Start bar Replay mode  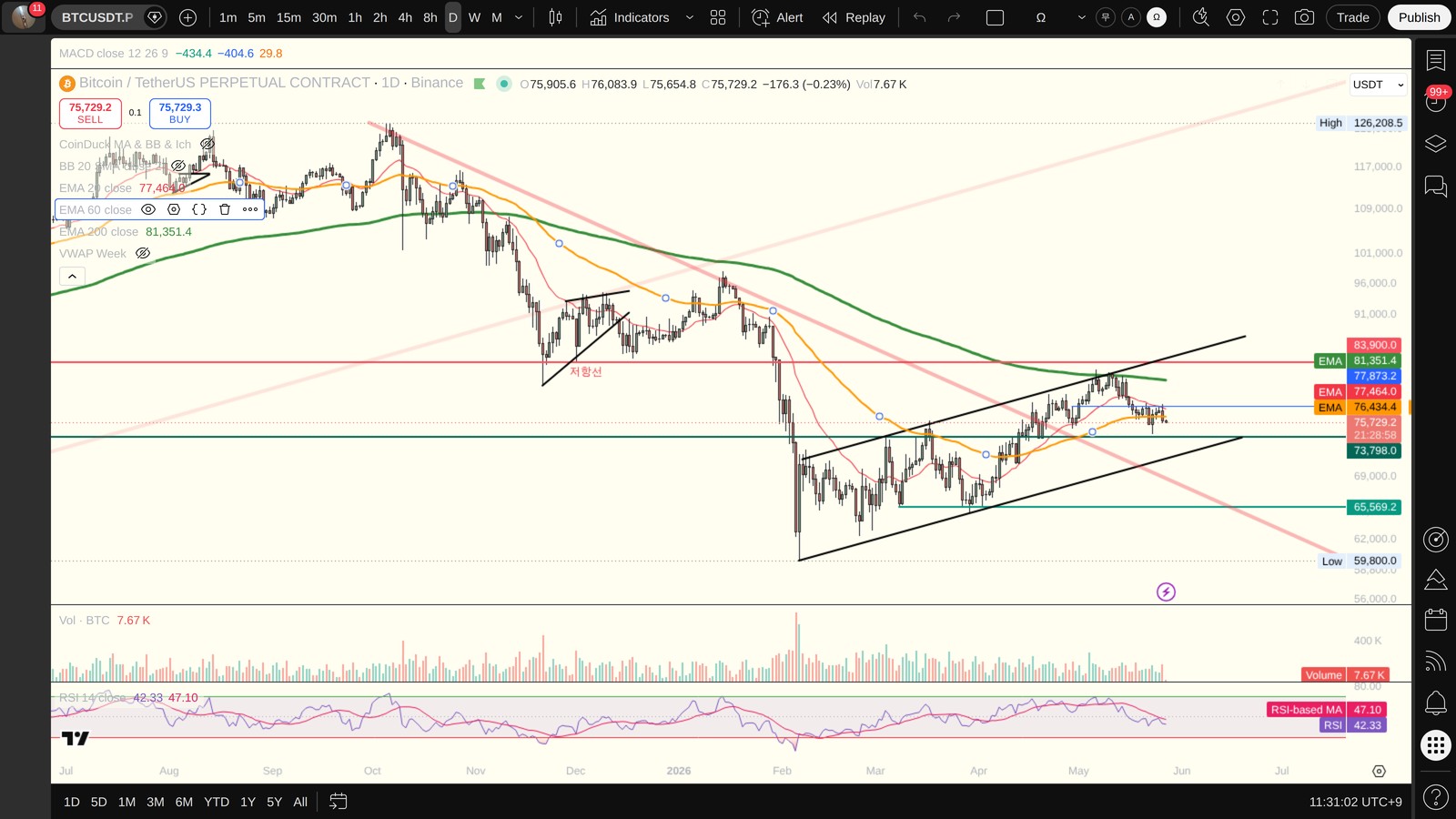coord(854,17)
